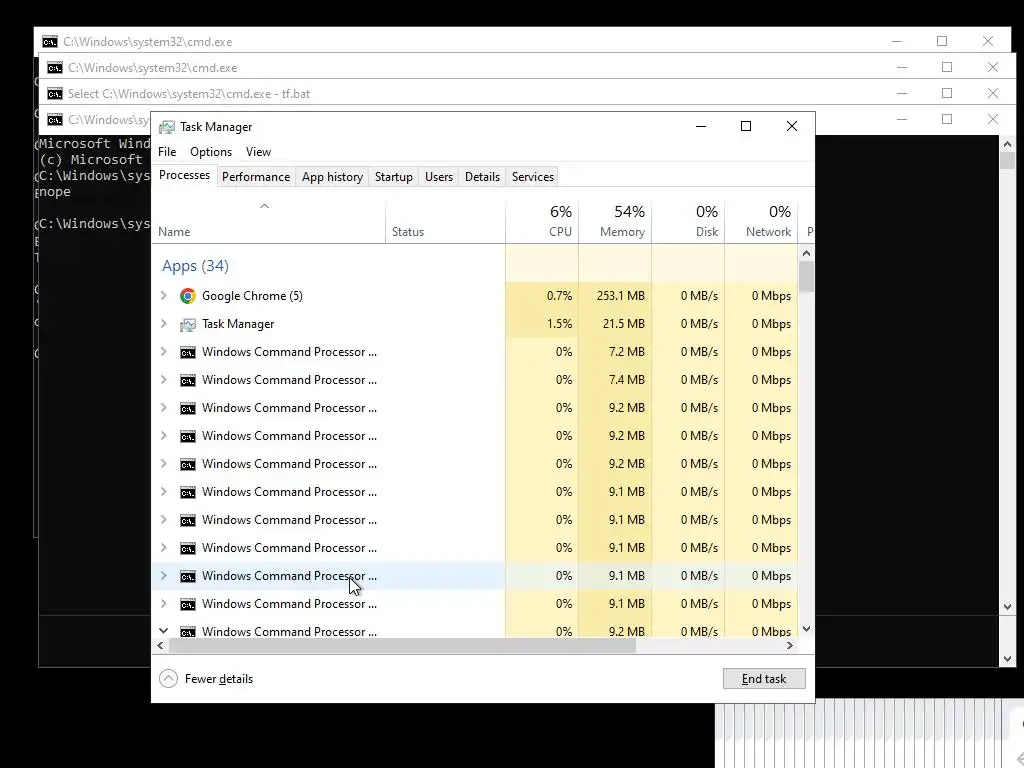Viewport: 1024px width, 768px height.
Task: Expand the Task Manager process row
Action: [x=164, y=324]
